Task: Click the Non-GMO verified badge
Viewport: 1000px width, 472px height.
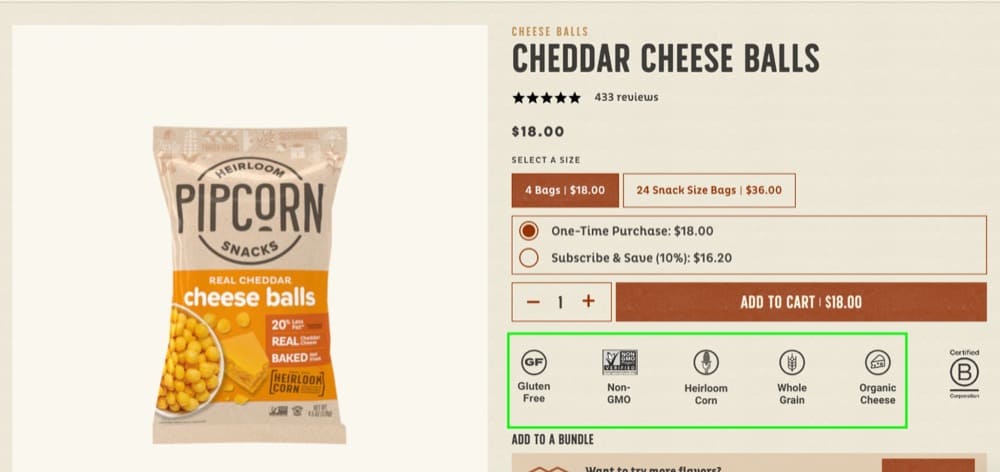Action: pos(619,362)
